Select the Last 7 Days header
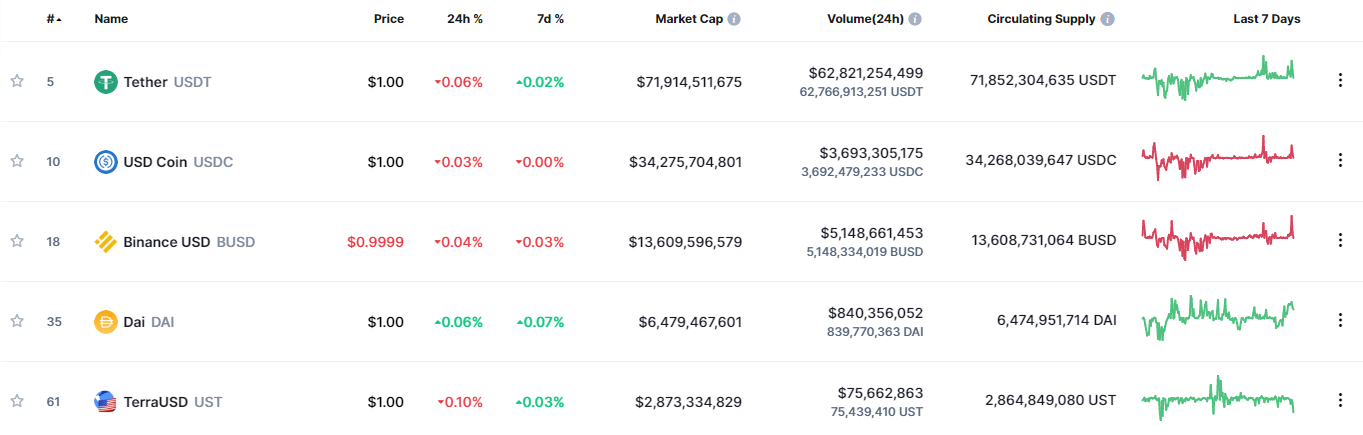1363x435 pixels. coord(1267,19)
